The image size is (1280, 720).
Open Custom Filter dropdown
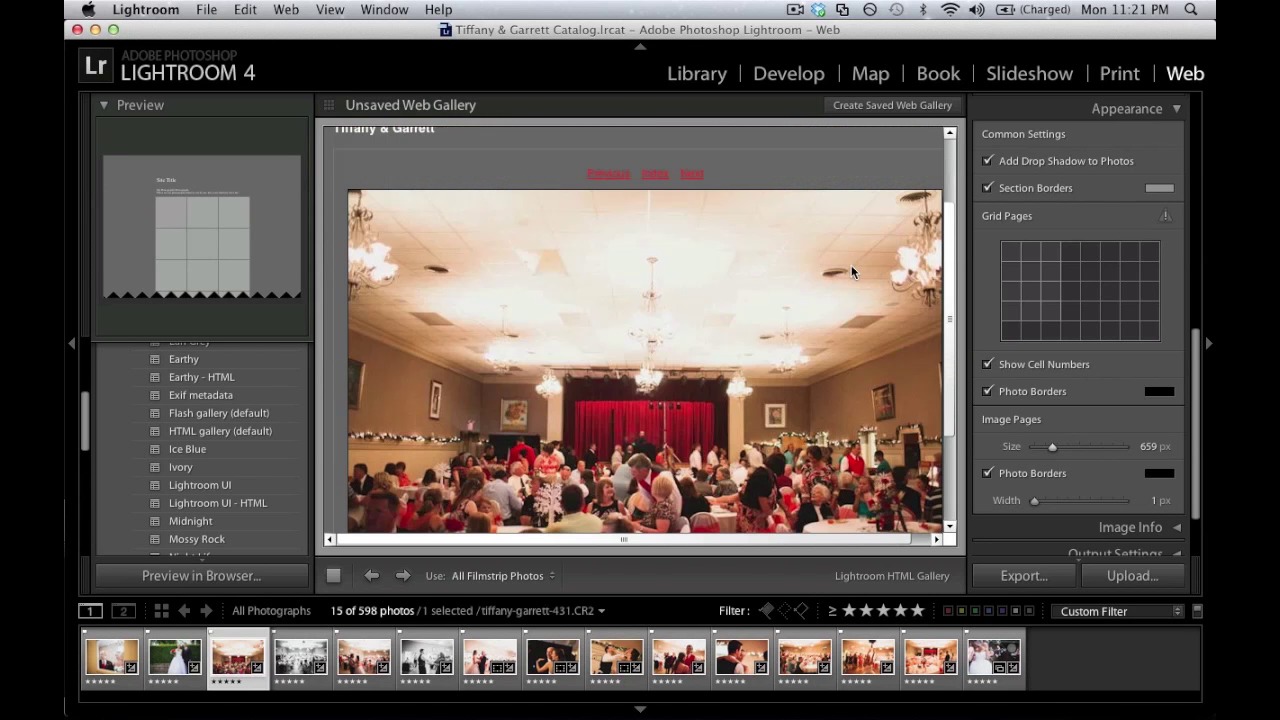(1120, 611)
